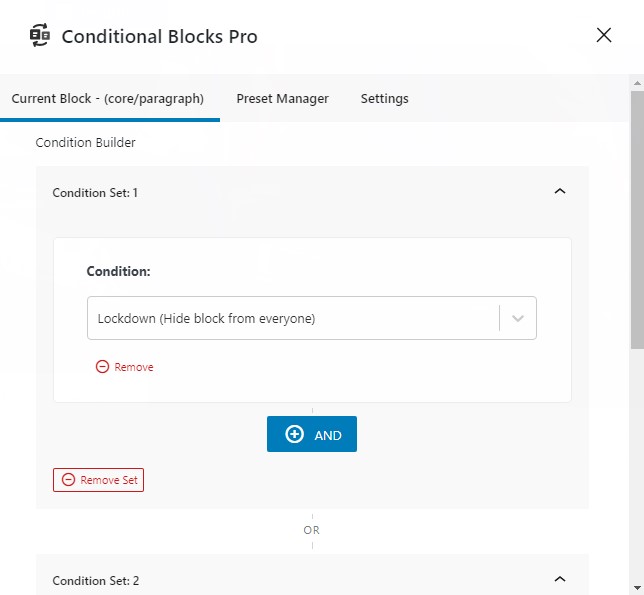644x595 pixels.
Task: Click the red Remove condition link
Action: click(x=133, y=367)
